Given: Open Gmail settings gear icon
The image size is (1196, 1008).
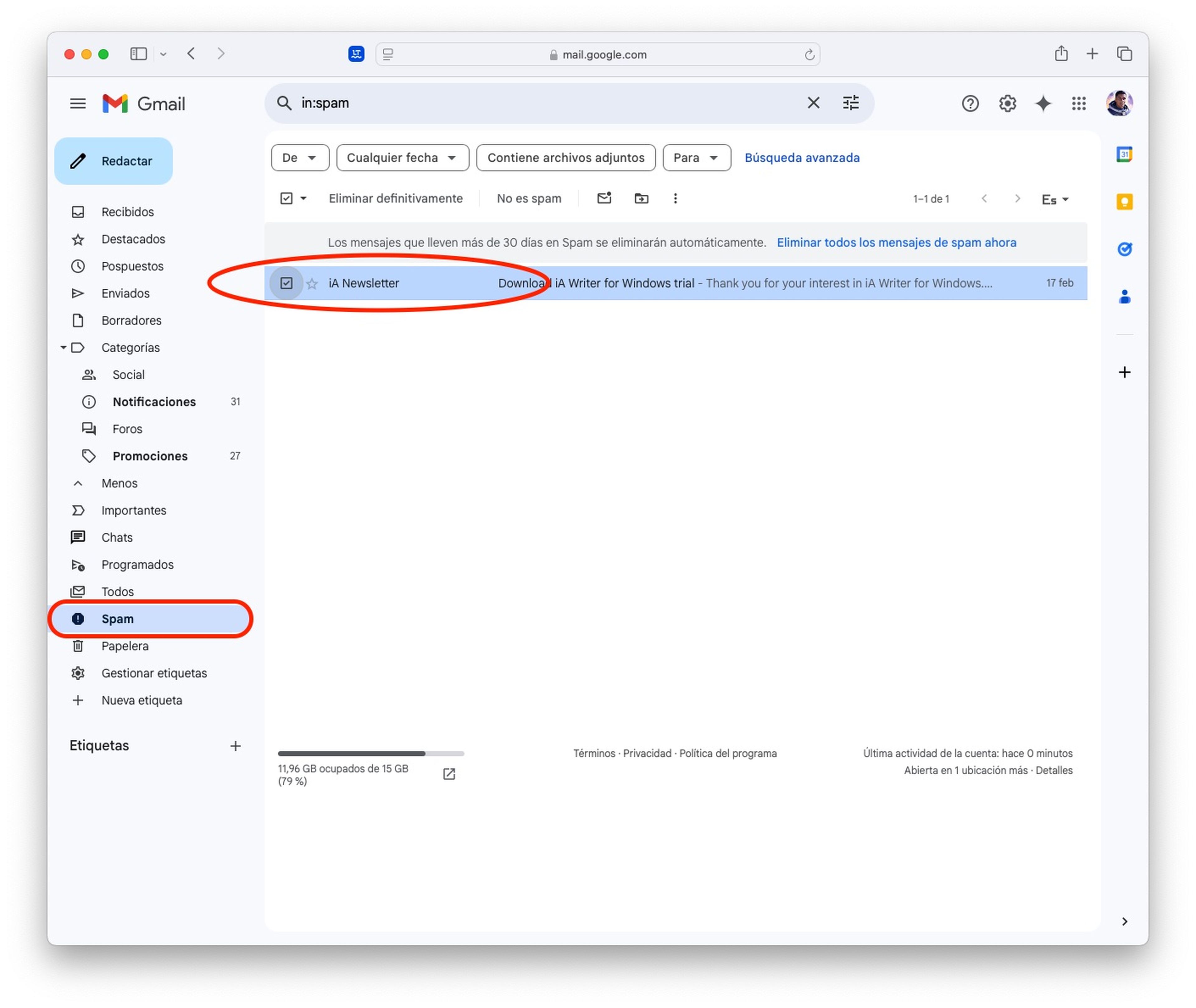Looking at the screenshot, I should pyautogui.click(x=1007, y=103).
